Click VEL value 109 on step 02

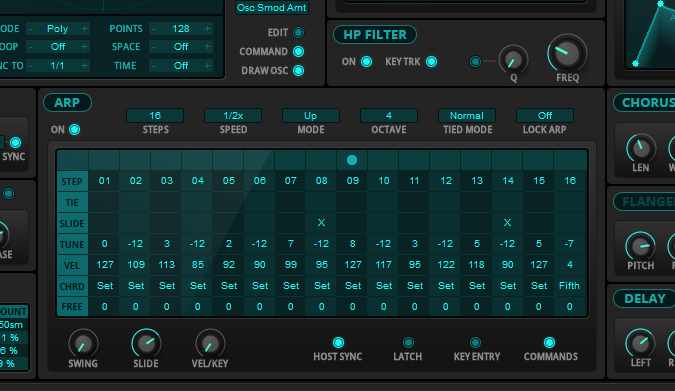(136, 265)
